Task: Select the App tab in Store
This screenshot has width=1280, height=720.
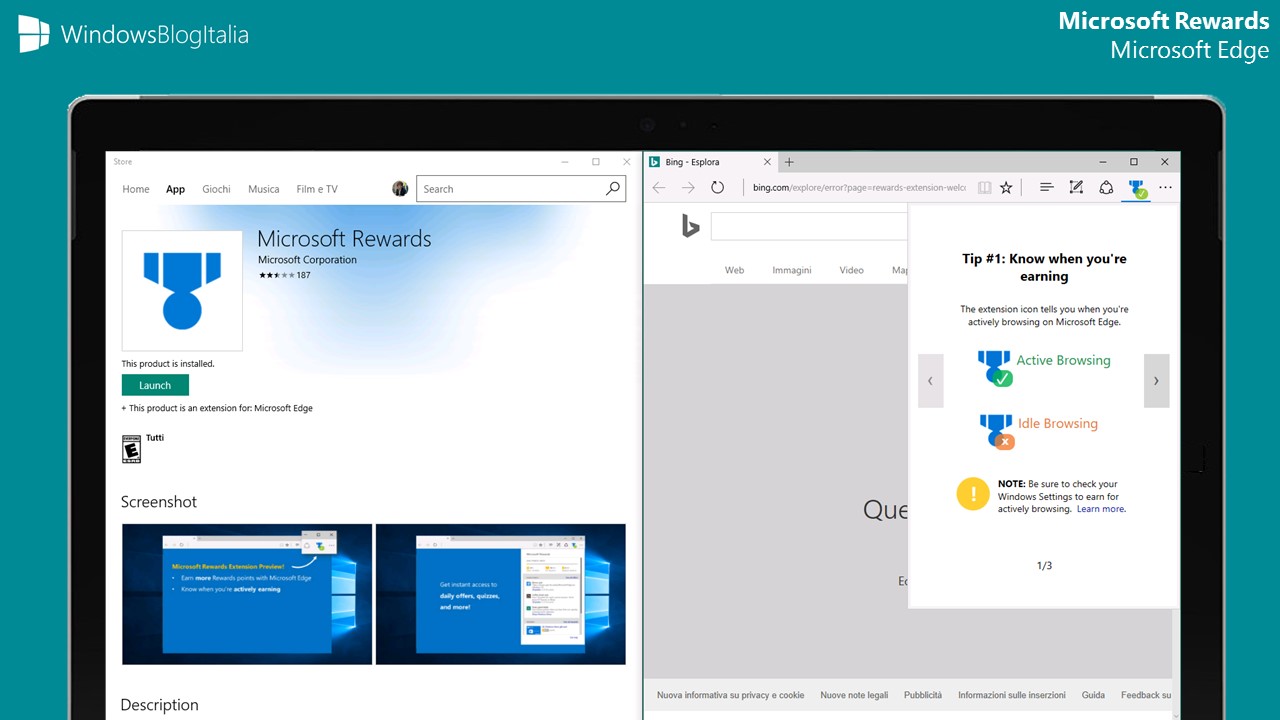Action: [x=176, y=189]
